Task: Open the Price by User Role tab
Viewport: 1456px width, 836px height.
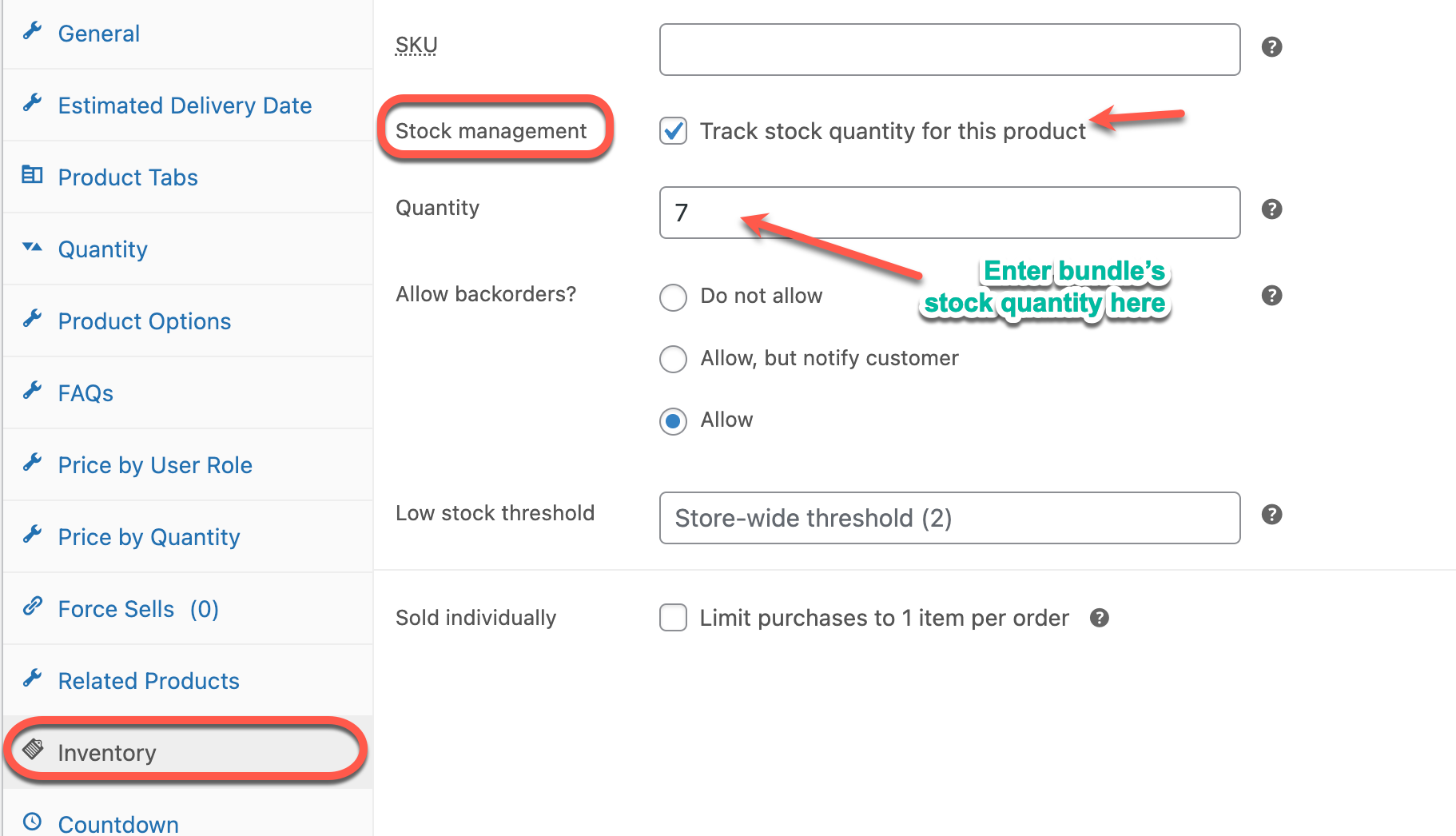Action: click(x=155, y=465)
